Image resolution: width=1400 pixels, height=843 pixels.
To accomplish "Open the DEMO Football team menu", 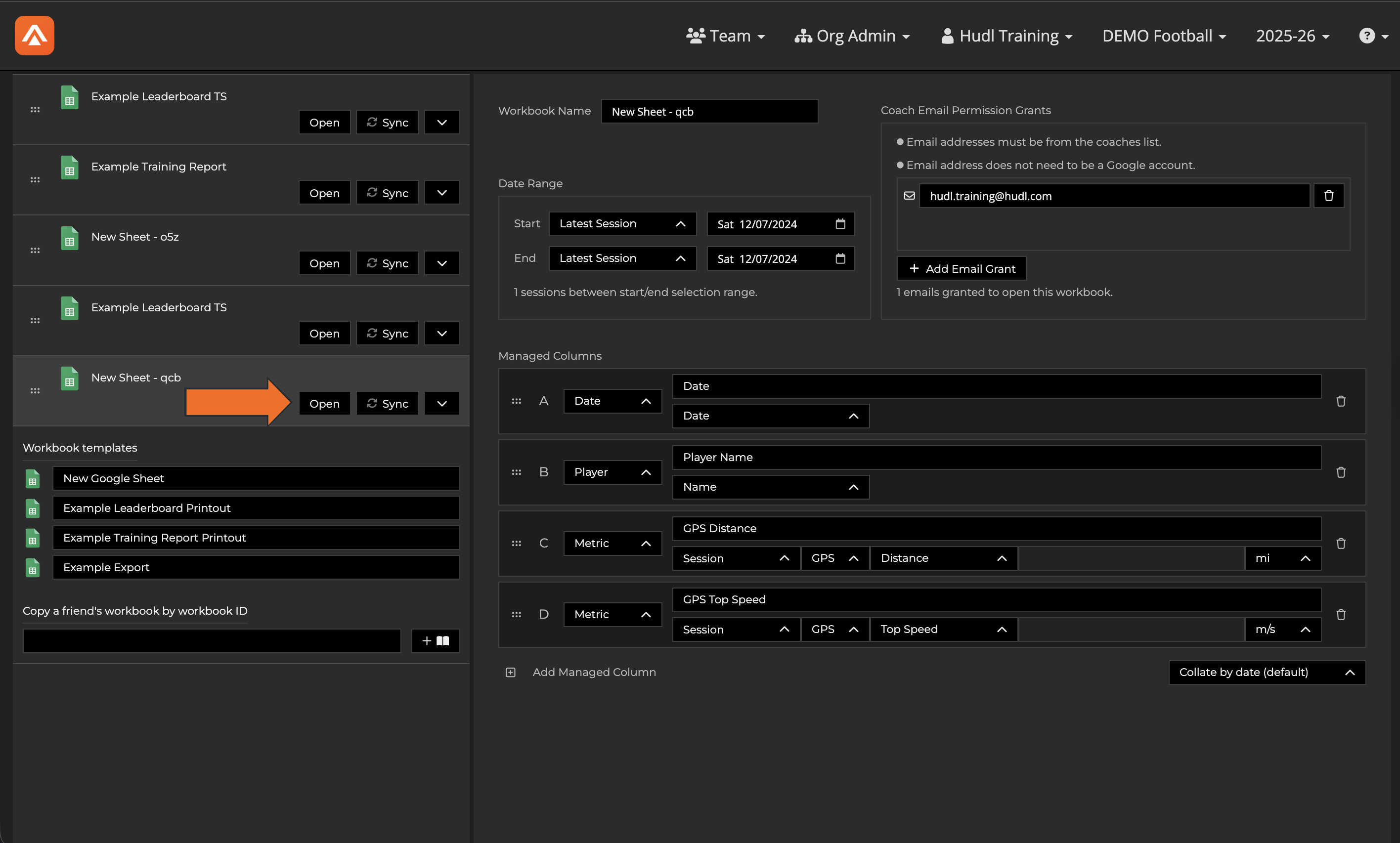I will 1164,36.
